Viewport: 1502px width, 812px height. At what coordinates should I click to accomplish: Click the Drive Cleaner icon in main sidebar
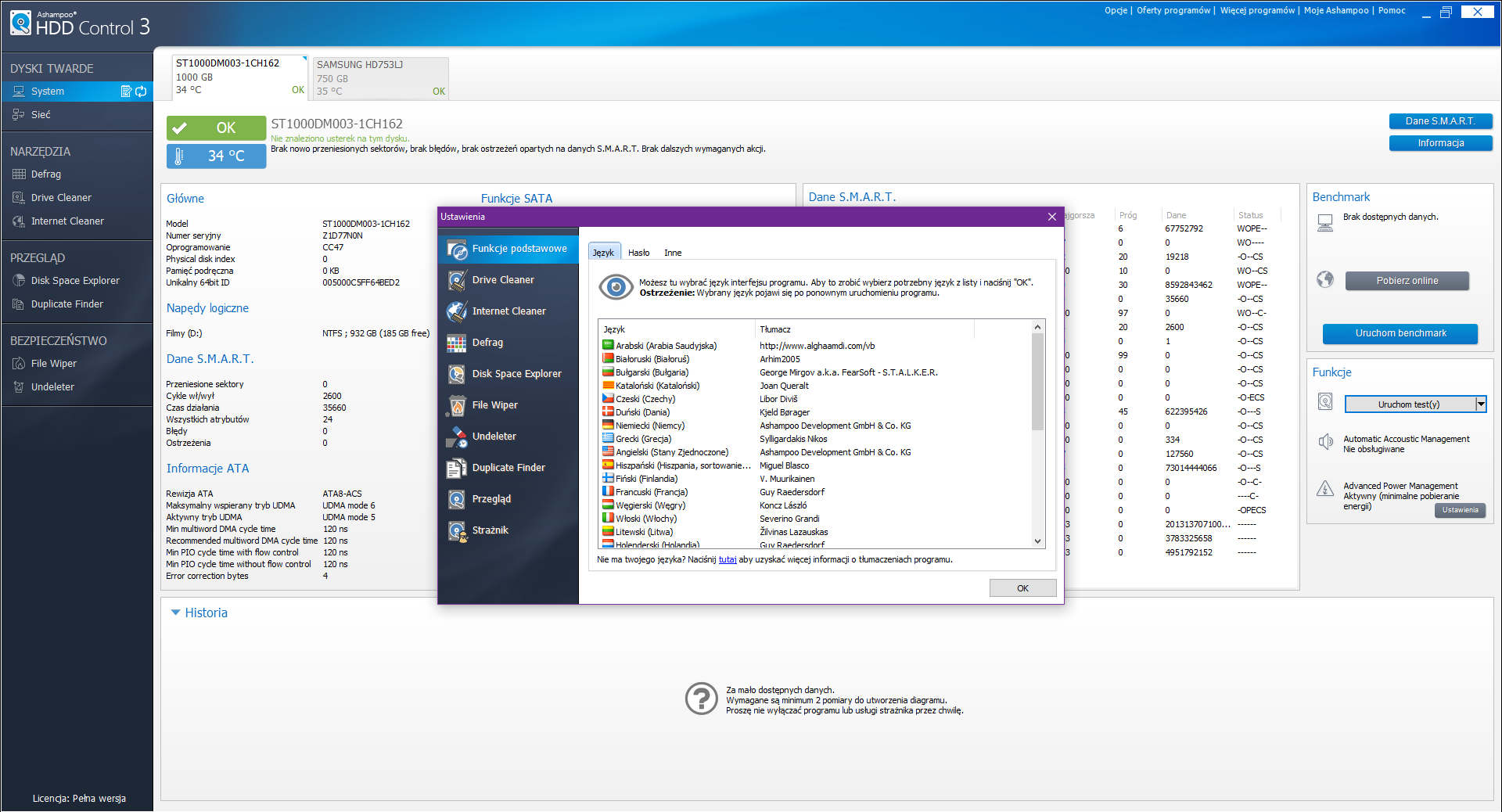[19, 198]
